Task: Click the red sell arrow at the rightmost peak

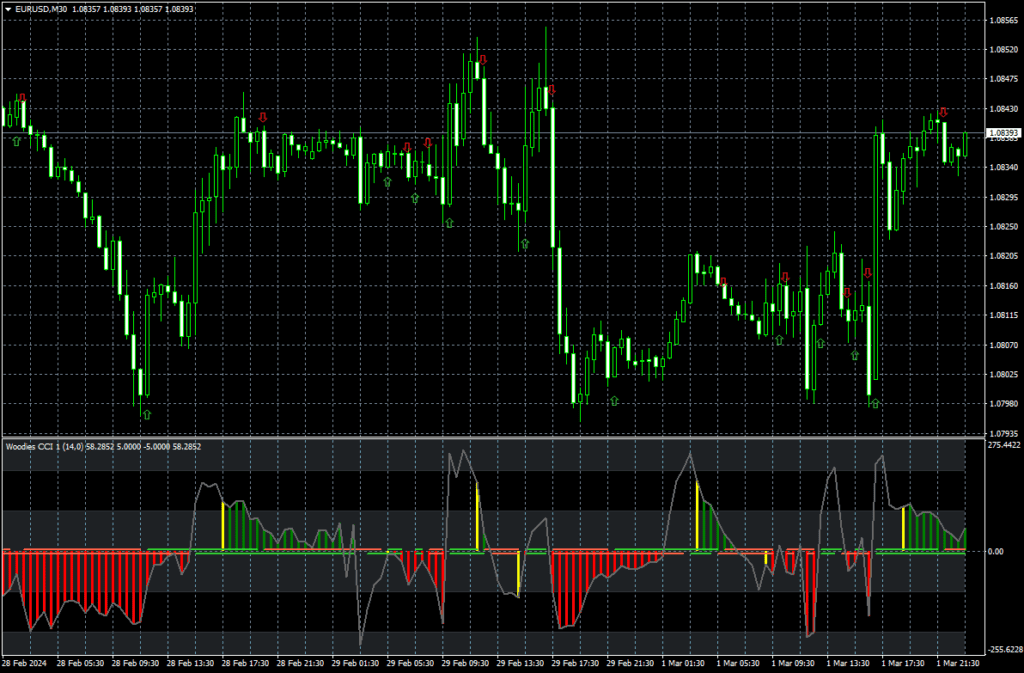Action: tap(943, 112)
